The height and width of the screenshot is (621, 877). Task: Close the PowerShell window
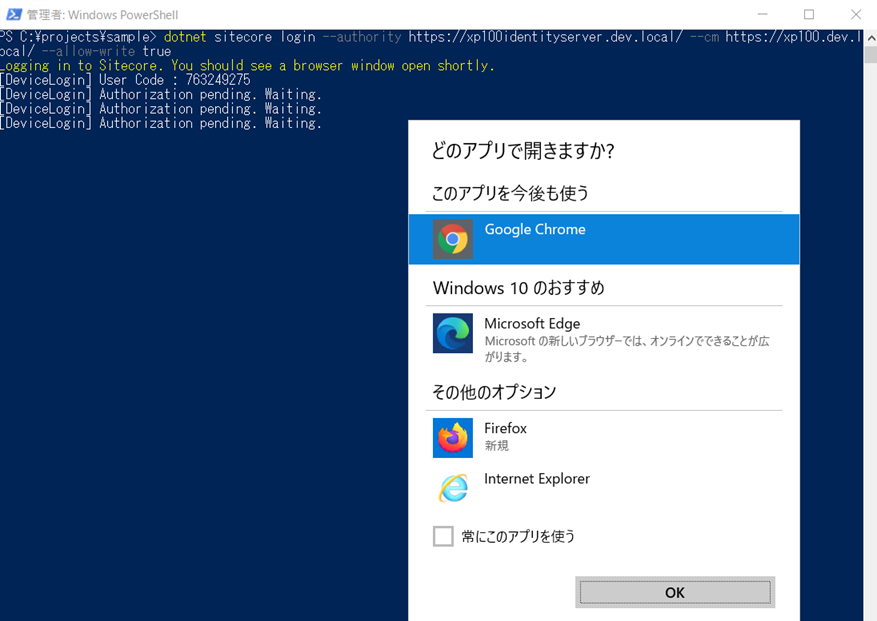tap(856, 15)
